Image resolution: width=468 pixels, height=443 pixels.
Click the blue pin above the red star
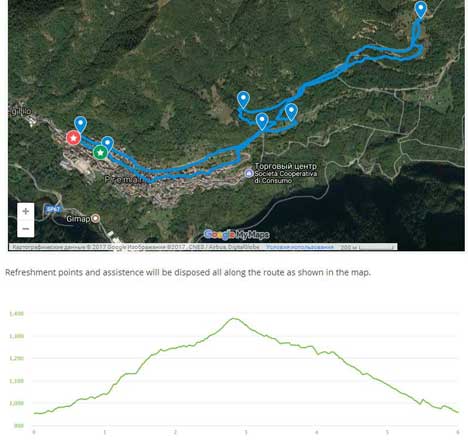click(x=80, y=125)
